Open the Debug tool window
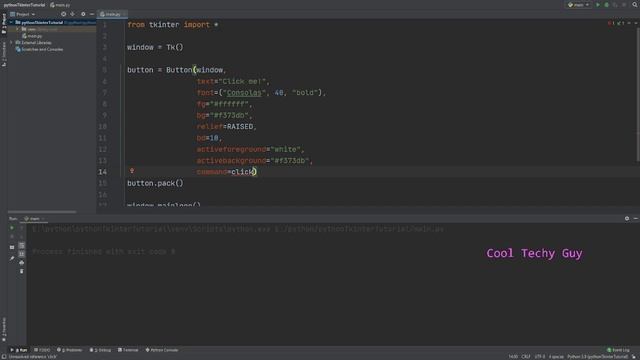This screenshot has height=360, width=640. click(x=100, y=350)
